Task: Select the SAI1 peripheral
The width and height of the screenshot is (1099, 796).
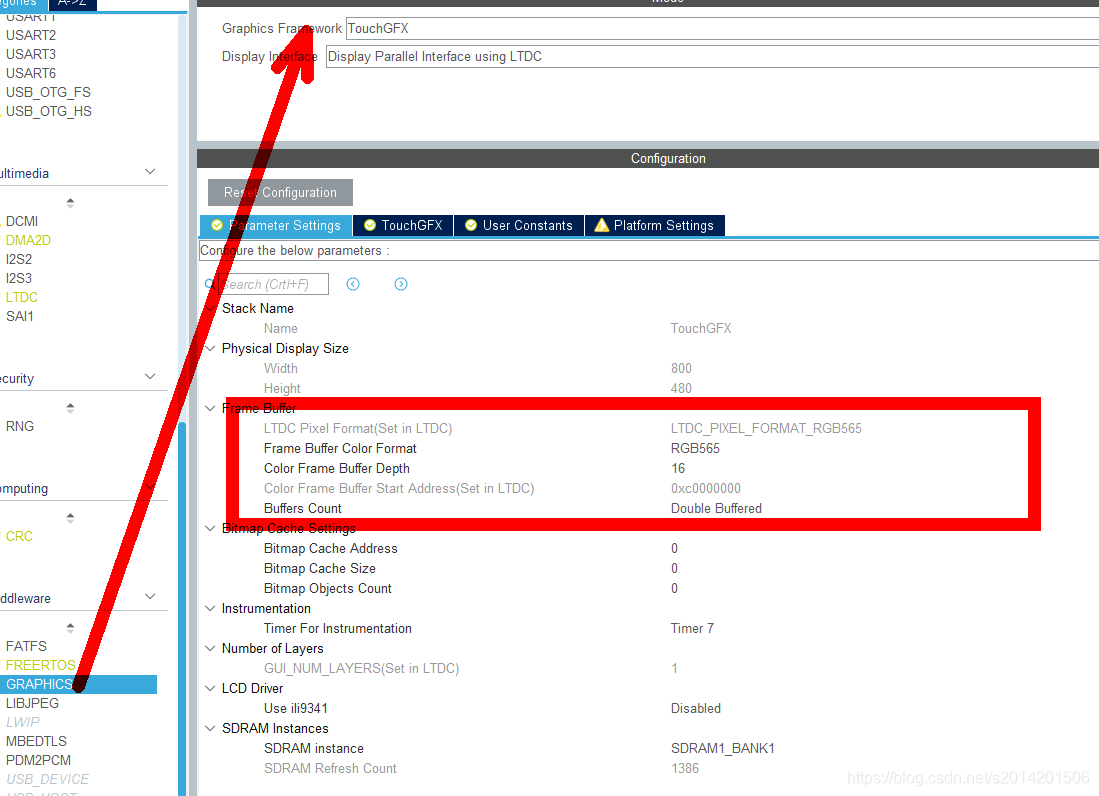Action: [x=20, y=316]
